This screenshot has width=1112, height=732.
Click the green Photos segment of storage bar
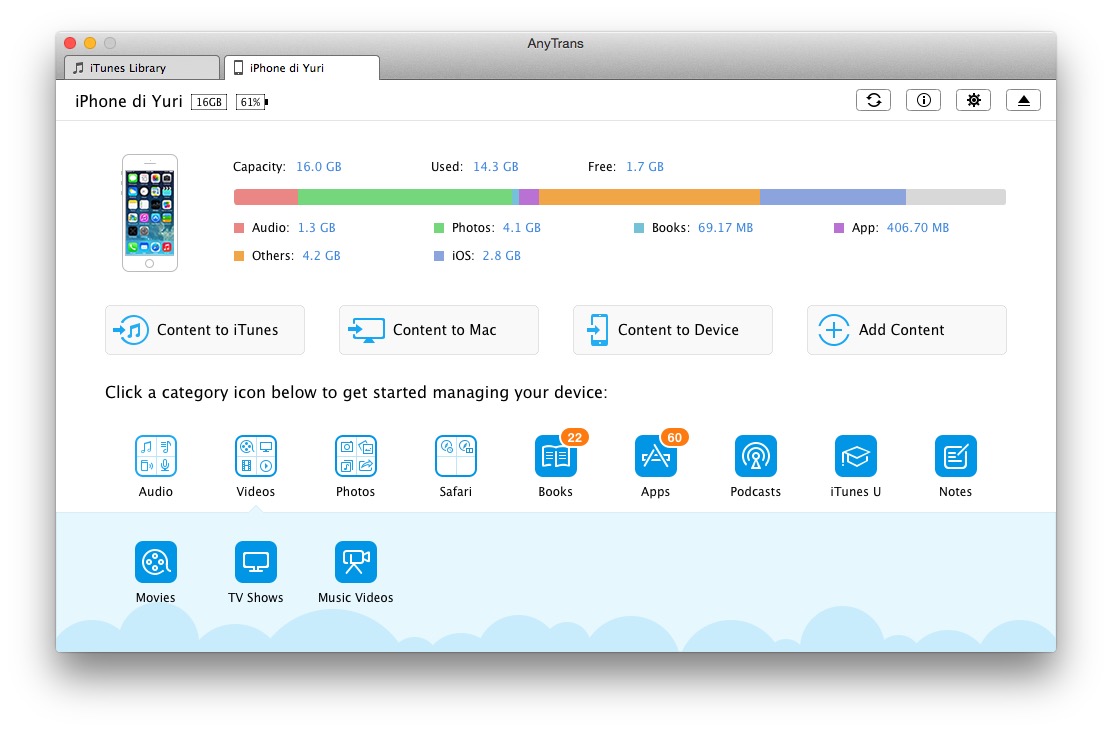pyautogui.click(x=405, y=196)
